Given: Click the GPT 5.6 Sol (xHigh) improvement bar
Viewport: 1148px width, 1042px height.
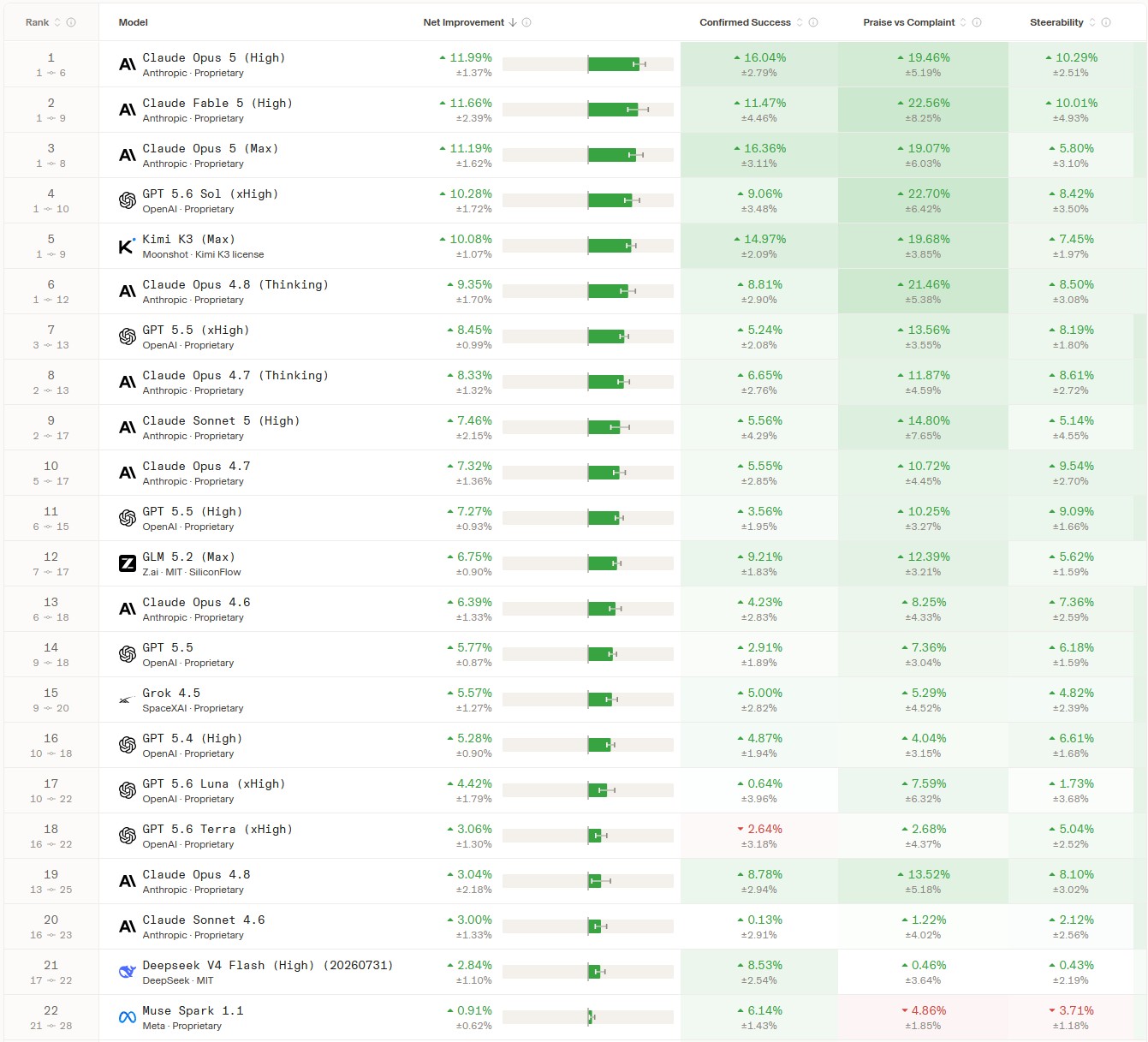Looking at the screenshot, I should 588,200.
